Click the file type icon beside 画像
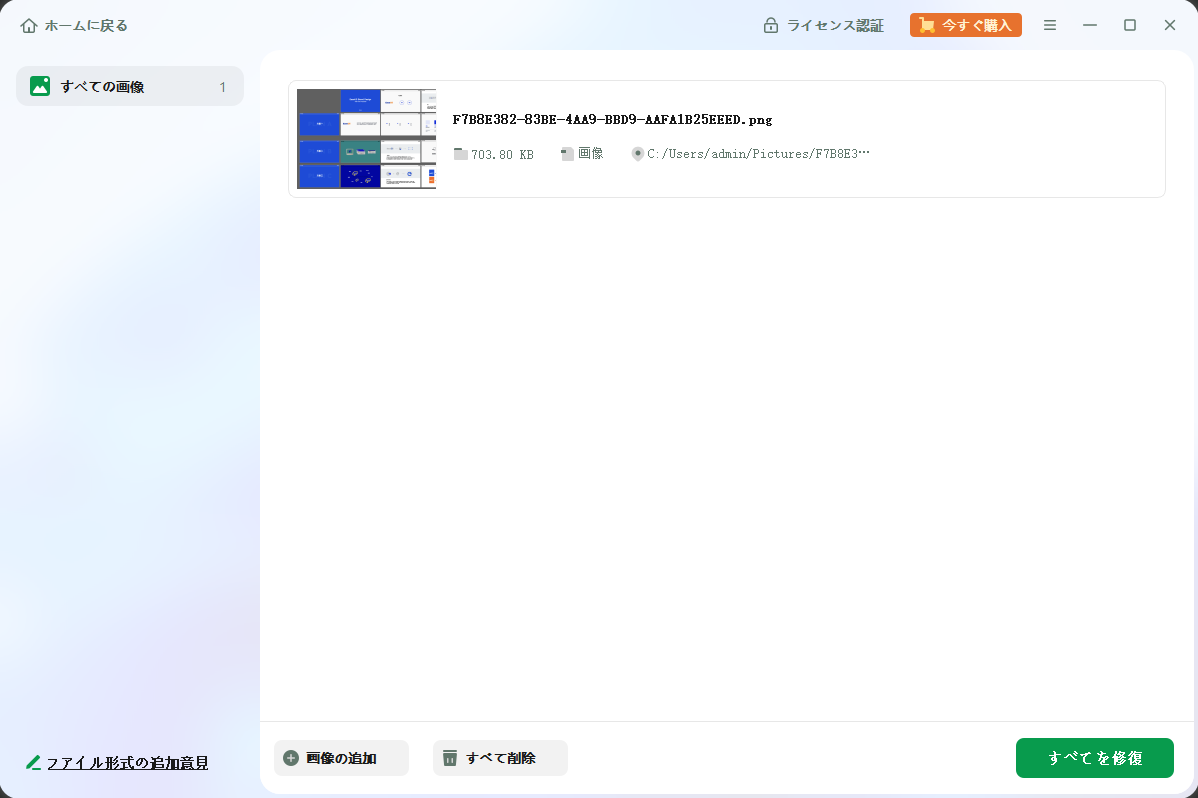Image resolution: width=1198 pixels, height=798 pixels. click(567, 154)
